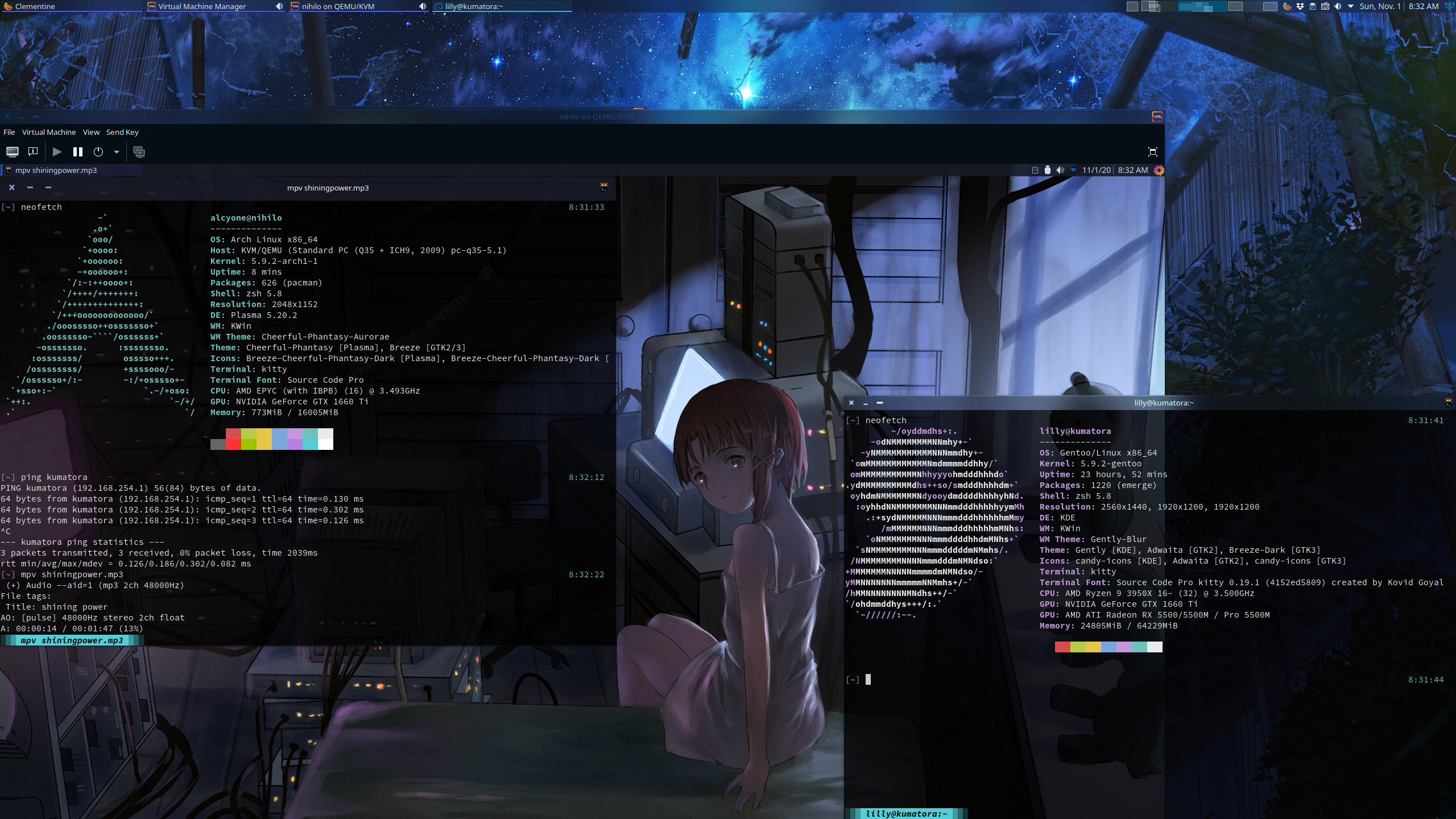Click the lilly@kumatora:~ kitty tab label

point(907,814)
